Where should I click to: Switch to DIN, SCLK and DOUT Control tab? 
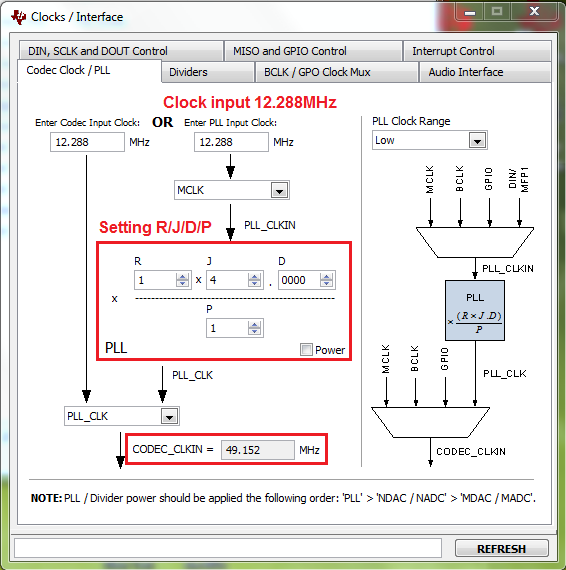click(121, 51)
